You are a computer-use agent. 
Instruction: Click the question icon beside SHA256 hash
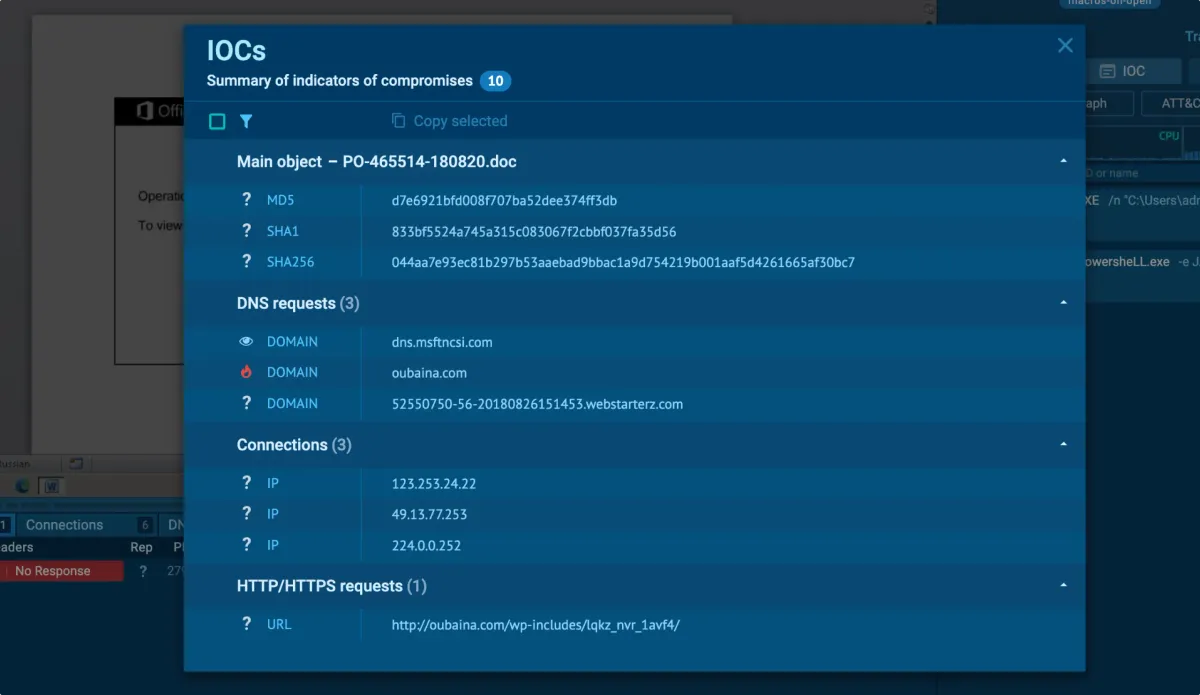point(246,262)
